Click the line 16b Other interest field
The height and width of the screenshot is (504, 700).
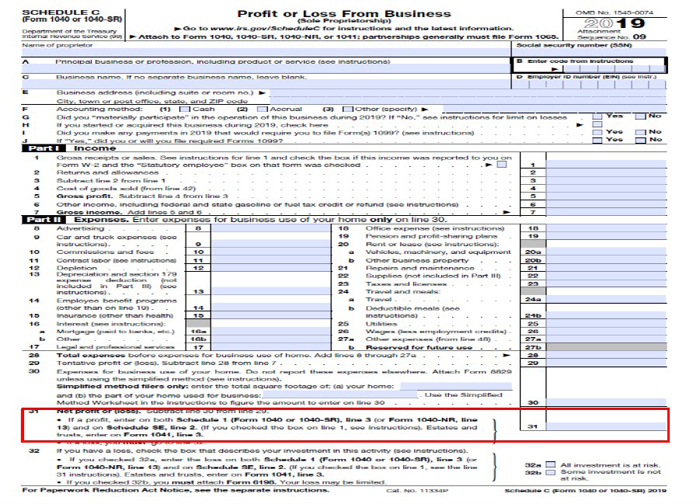271,339
